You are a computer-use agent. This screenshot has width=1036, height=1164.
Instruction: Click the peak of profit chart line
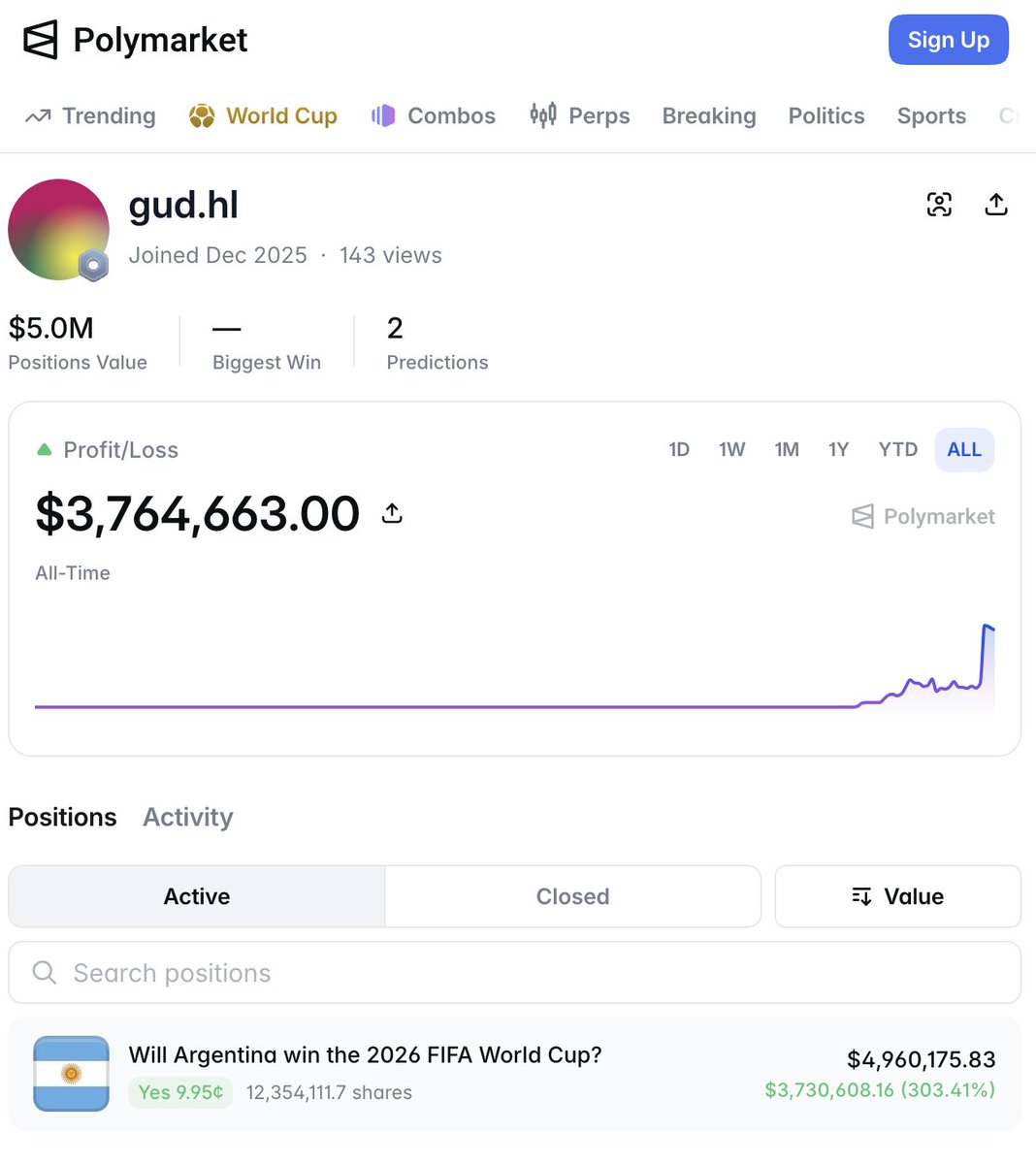(x=986, y=627)
